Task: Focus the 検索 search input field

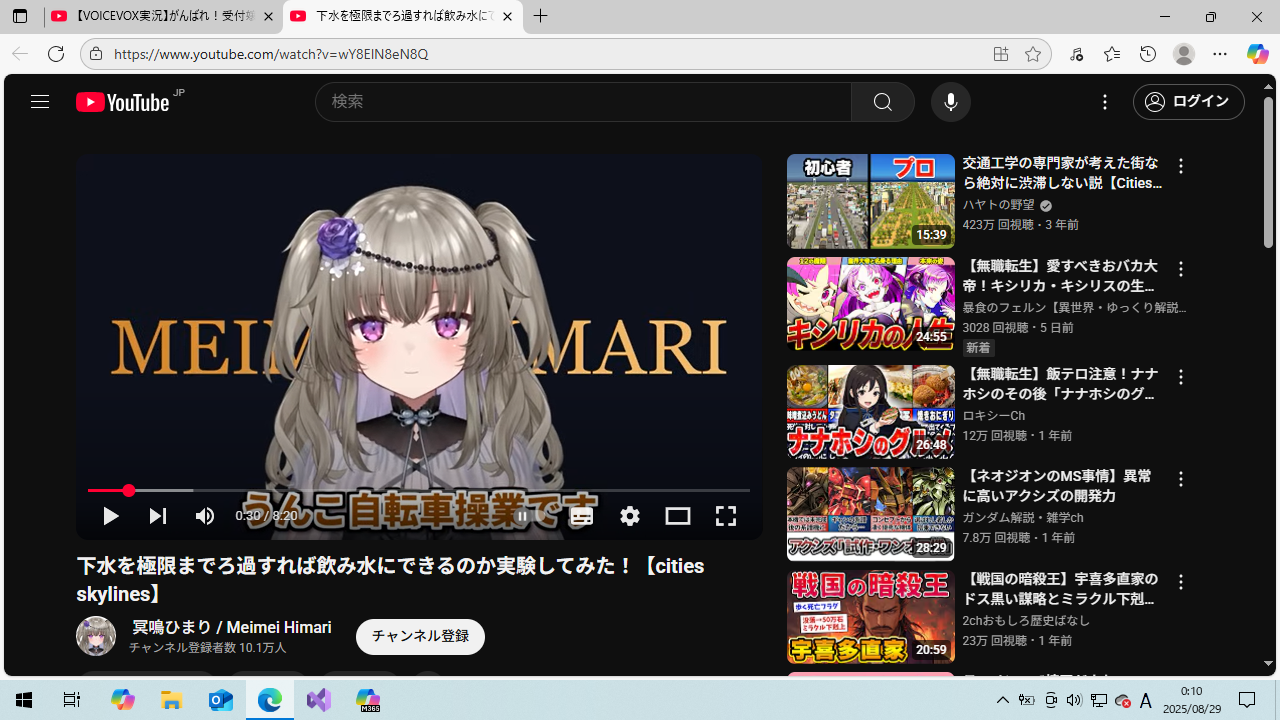Action: coord(584,102)
